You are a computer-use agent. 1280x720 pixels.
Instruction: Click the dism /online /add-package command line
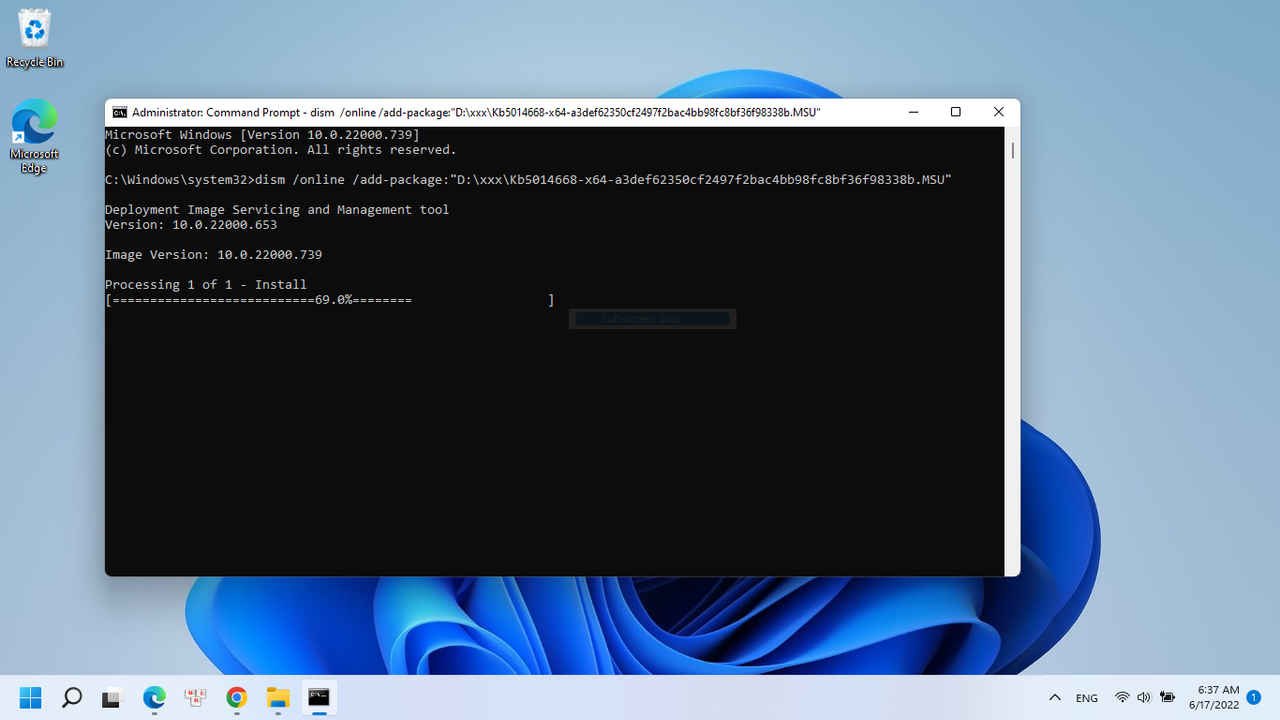tap(528, 180)
